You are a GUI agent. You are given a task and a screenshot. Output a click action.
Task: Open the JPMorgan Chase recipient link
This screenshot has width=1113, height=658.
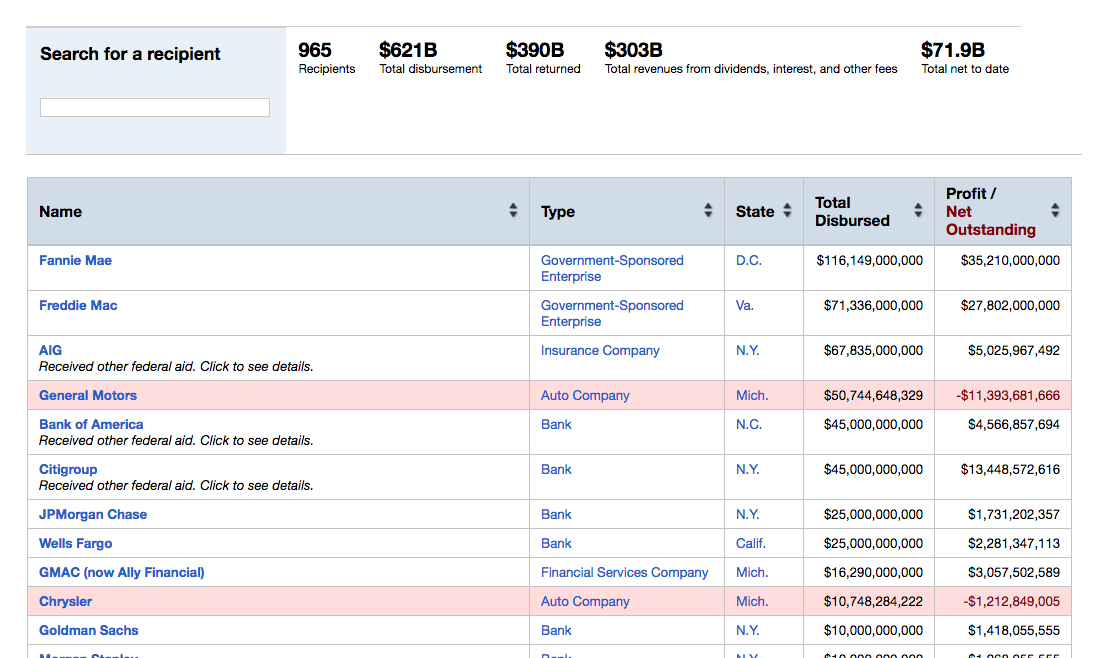(93, 514)
